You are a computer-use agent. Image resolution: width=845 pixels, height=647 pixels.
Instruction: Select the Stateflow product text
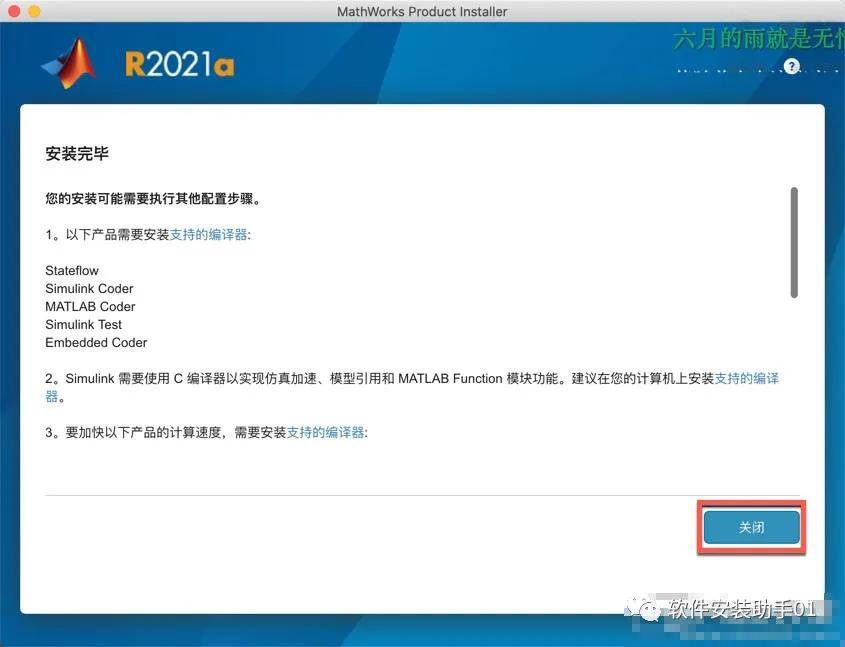coord(72,270)
